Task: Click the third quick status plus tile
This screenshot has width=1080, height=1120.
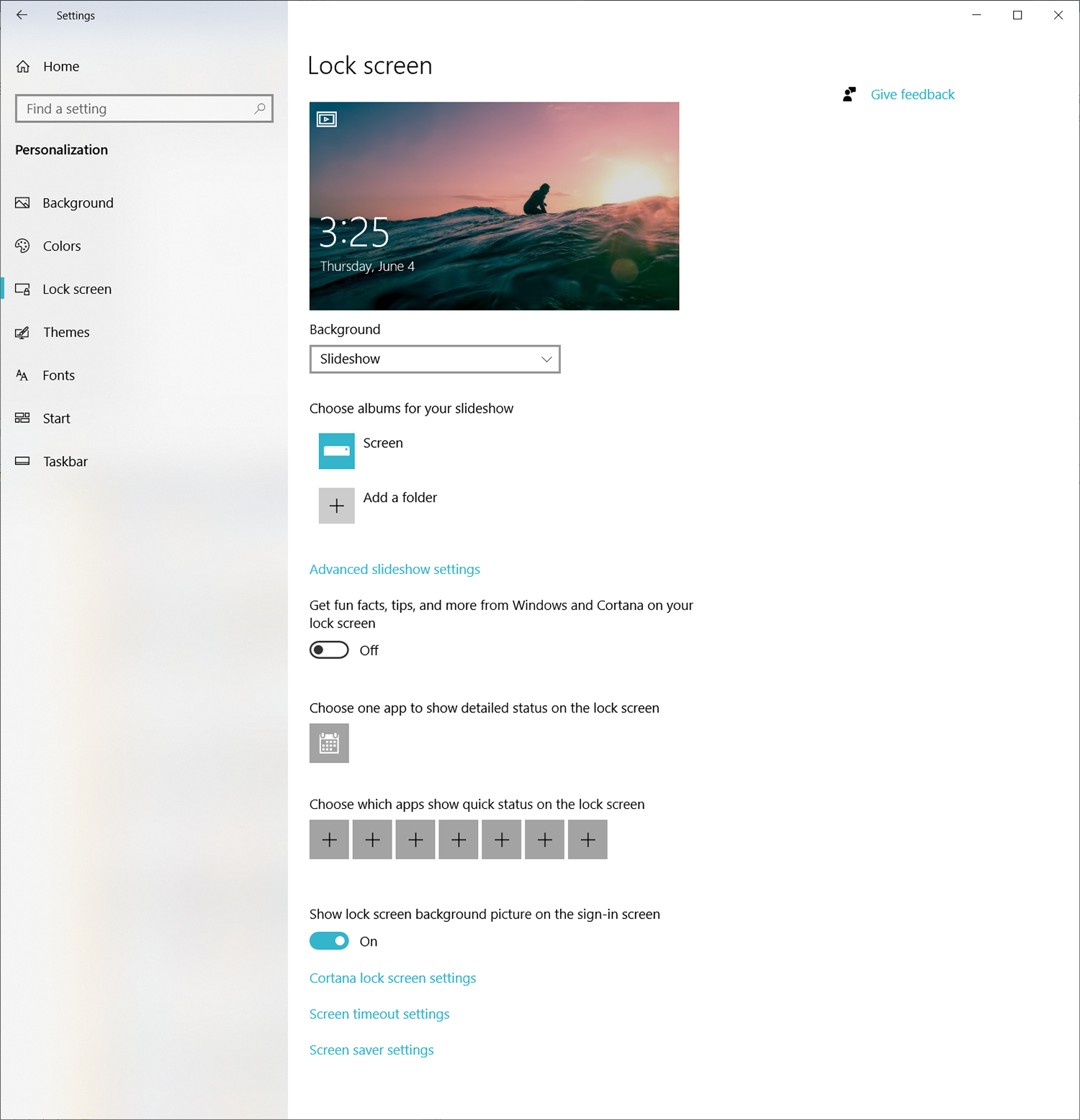Action: pos(415,840)
